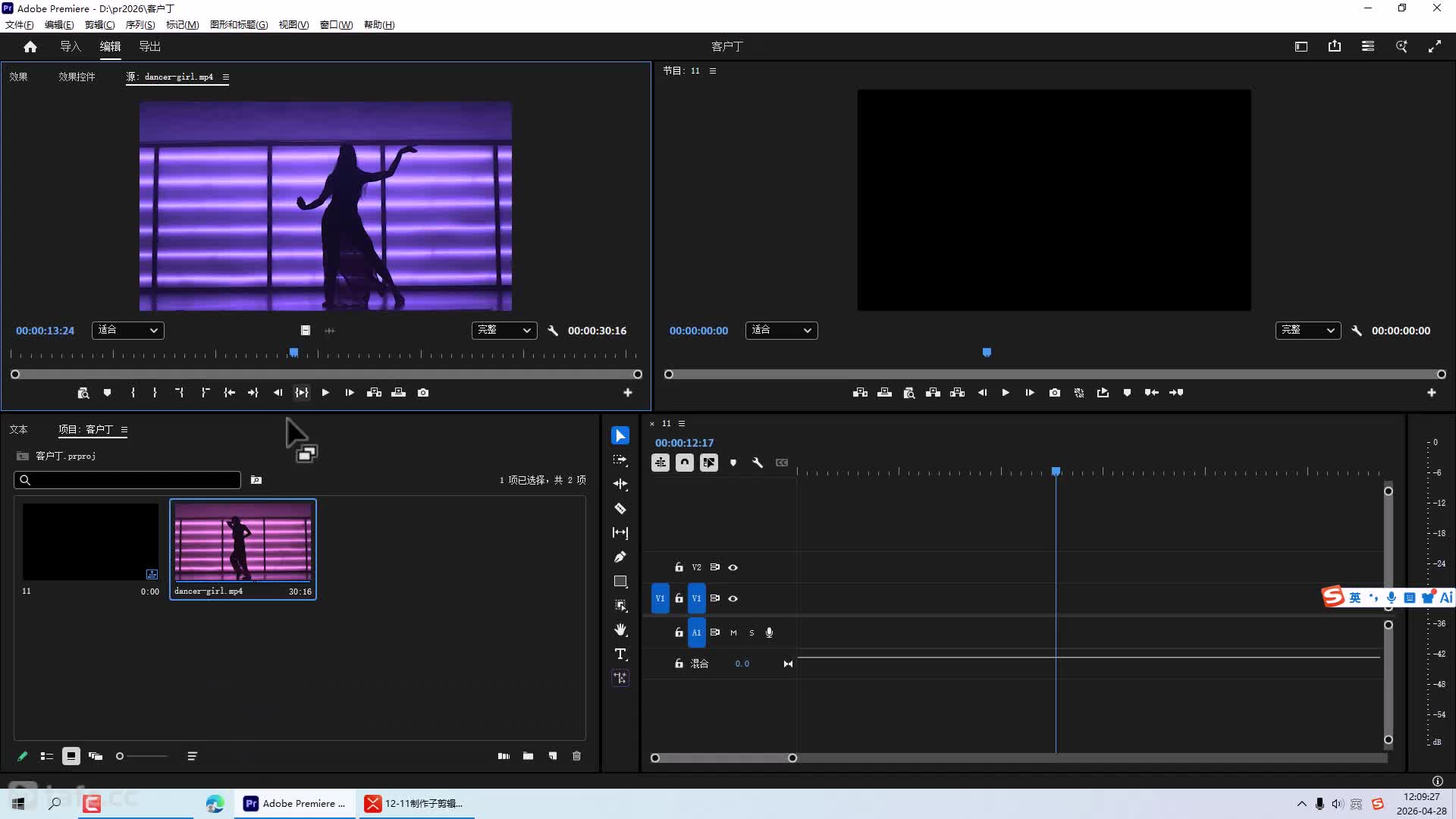This screenshot has width=1456, height=819.
Task: Switch to the 导出 workspace tab
Action: [150, 46]
